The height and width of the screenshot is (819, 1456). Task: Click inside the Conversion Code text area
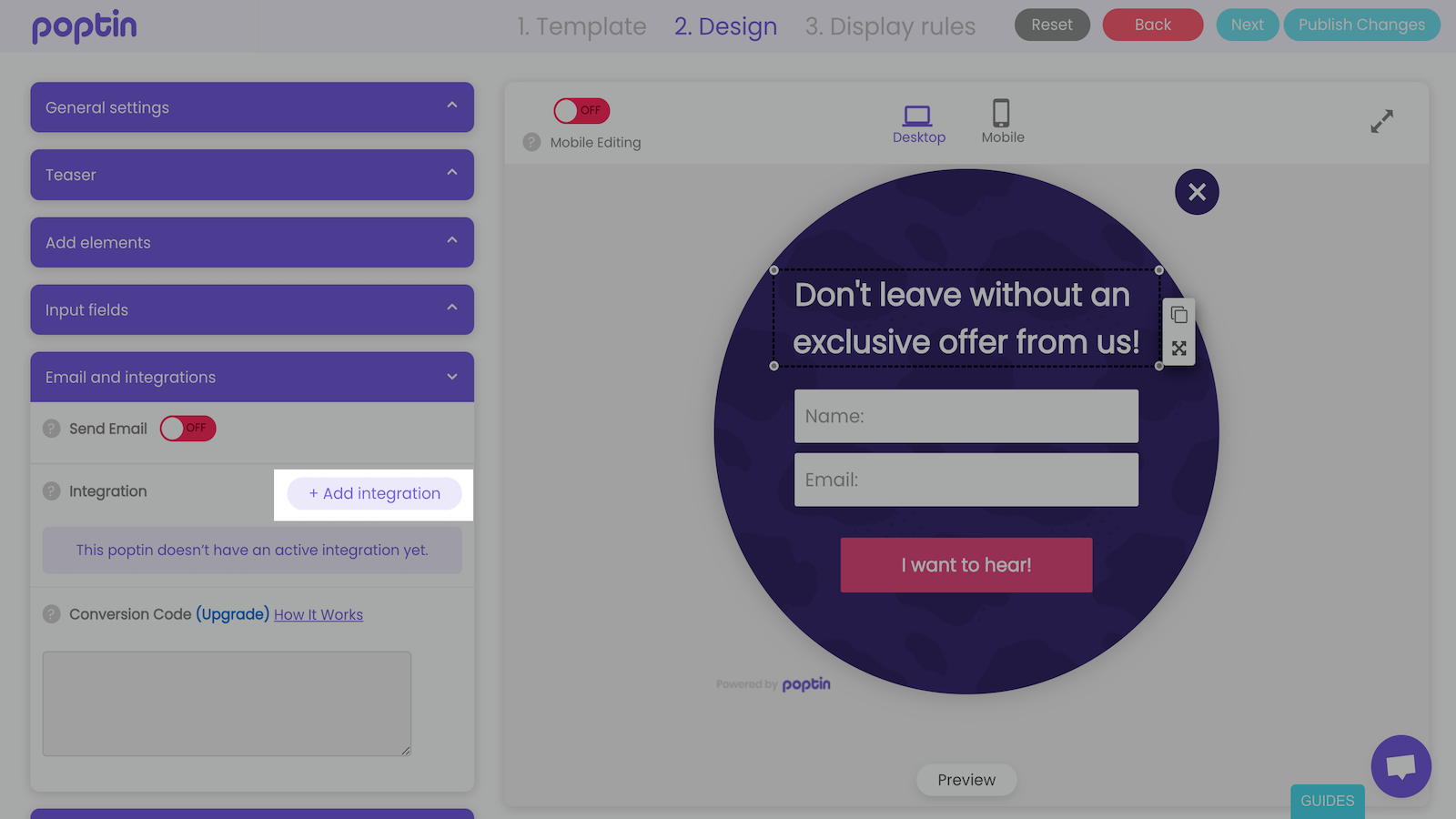click(x=227, y=703)
